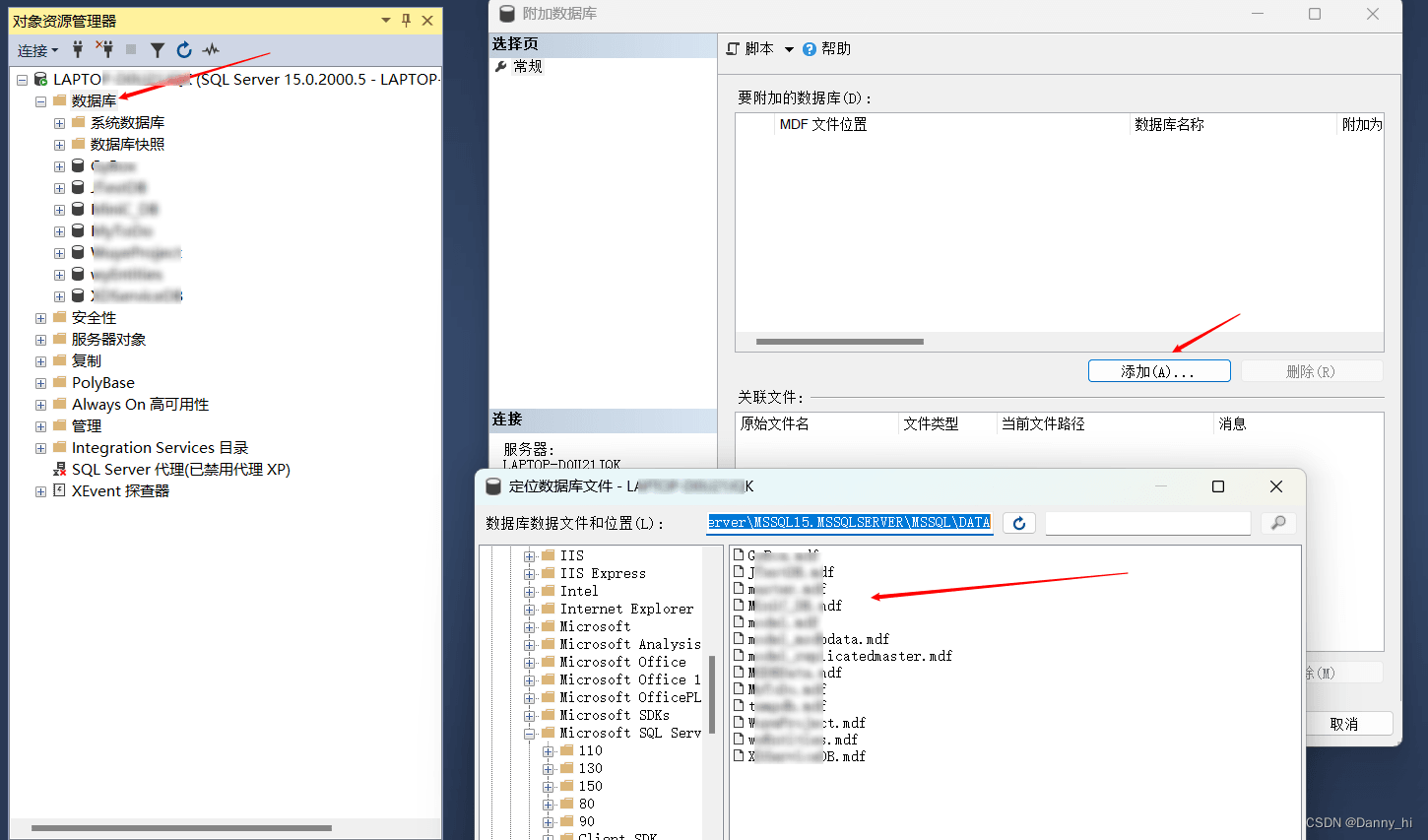Collapse the Microsoft SQL Serv folder
The width and height of the screenshot is (1428, 840).
[530, 734]
